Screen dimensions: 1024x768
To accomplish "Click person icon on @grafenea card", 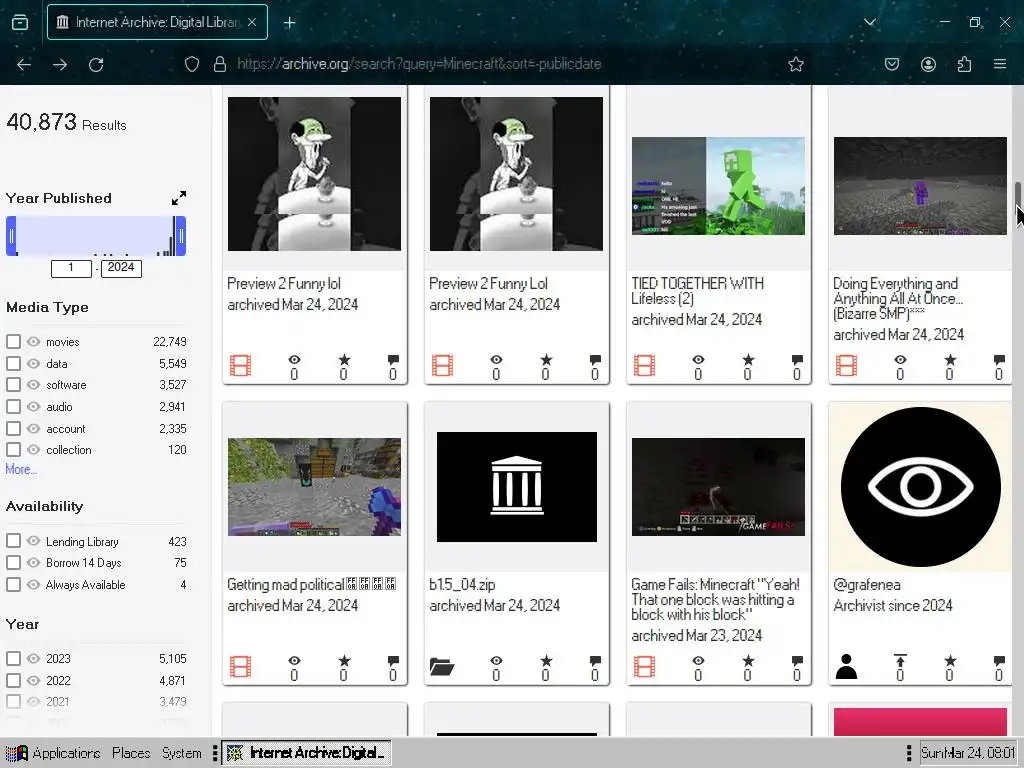I will (846, 667).
